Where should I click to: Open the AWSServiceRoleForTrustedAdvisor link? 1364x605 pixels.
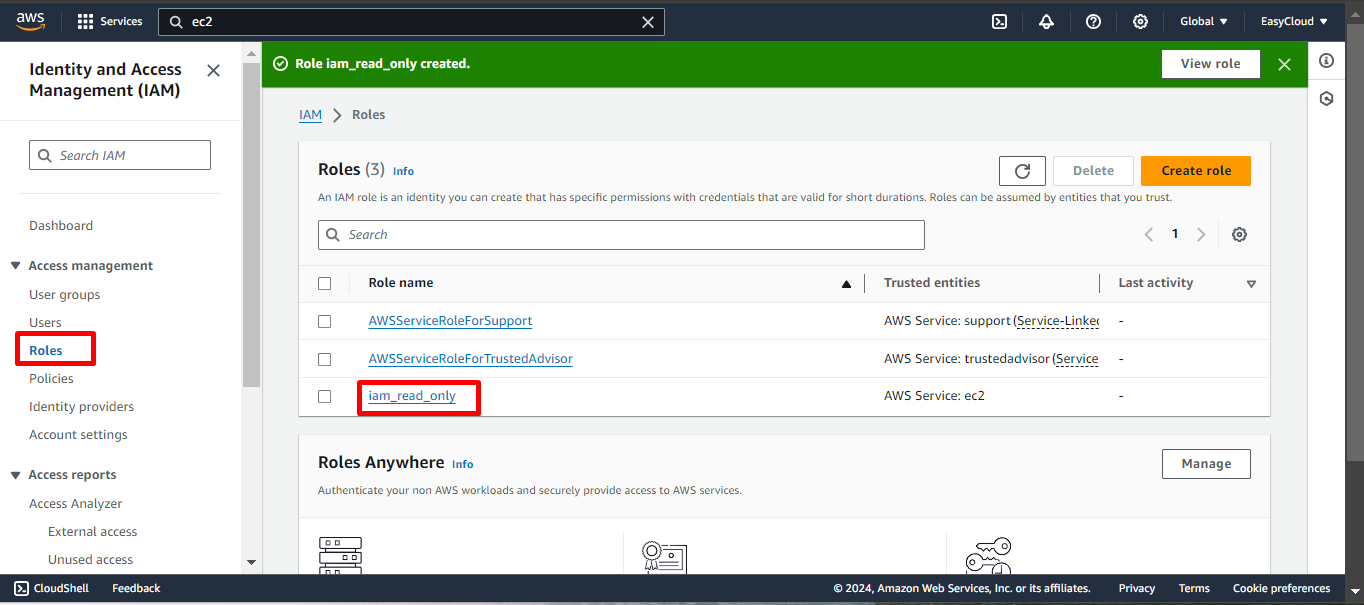[x=470, y=359]
